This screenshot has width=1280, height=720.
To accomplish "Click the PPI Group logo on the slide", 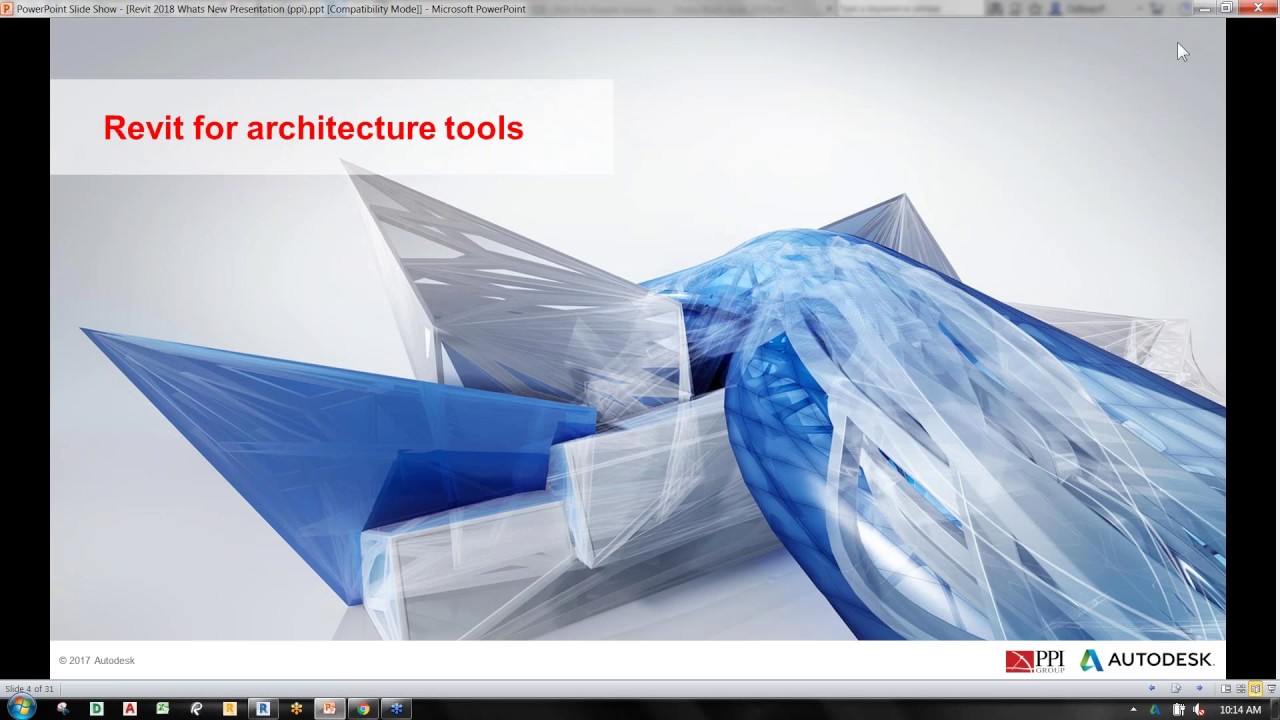I will tap(1035, 660).
